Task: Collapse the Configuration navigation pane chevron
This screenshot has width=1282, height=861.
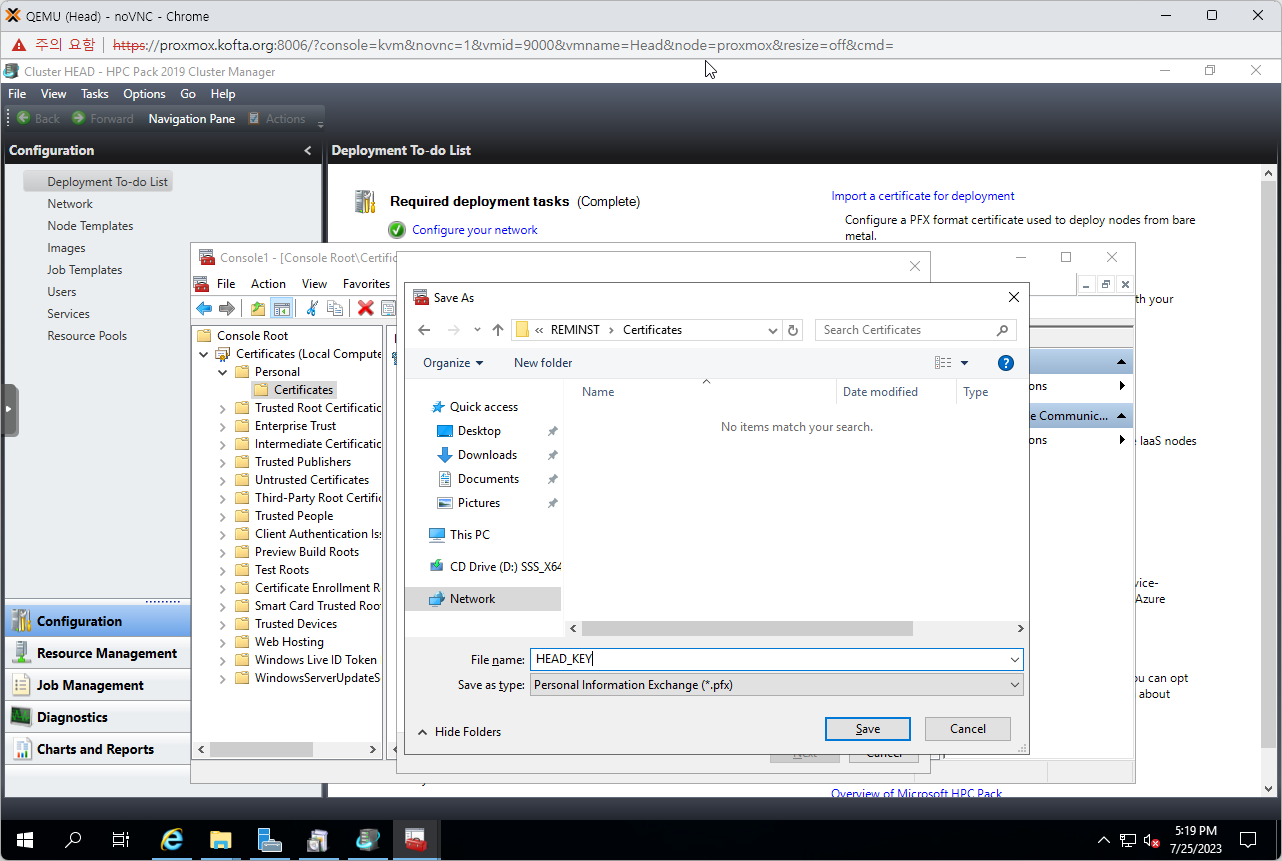Action: [x=307, y=151]
